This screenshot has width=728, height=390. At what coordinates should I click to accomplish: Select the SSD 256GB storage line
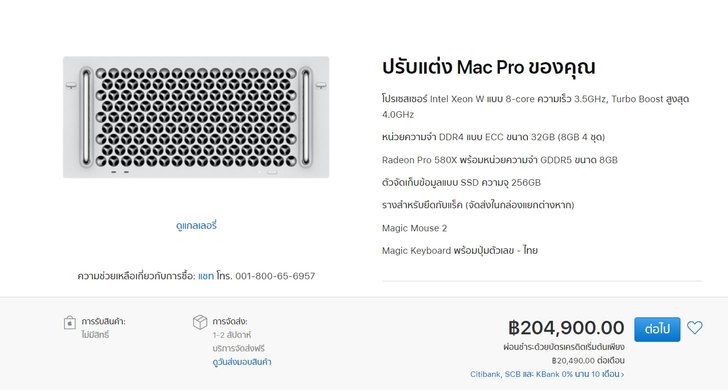click(x=461, y=182)
